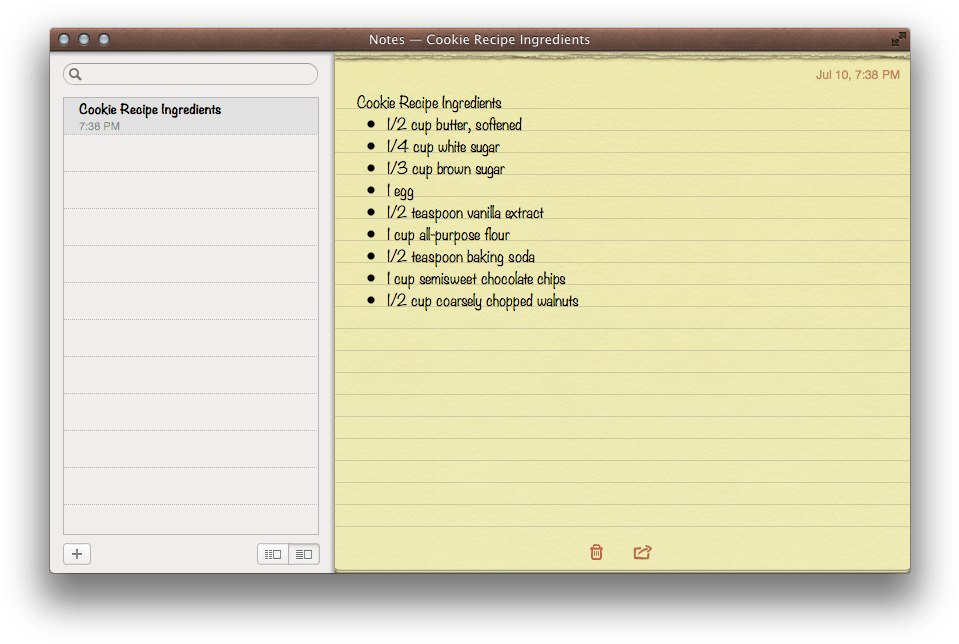Viewport: 959px width, 644px height.
Task: Delete the current note using trash icon
Action: click(x=596, y=552)
